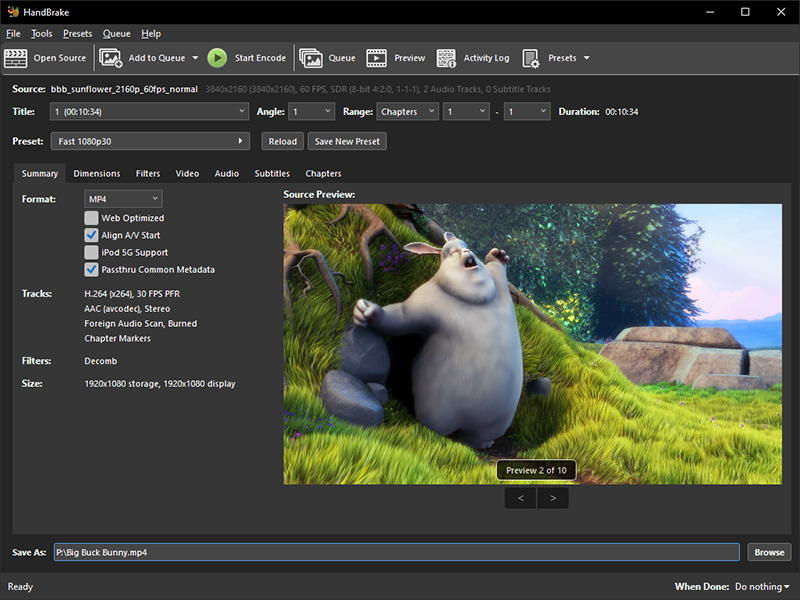The height and width of the screenshot is (600, 800).
Task: Open the When Done dropdown
Action: click(x=762, y=587)
